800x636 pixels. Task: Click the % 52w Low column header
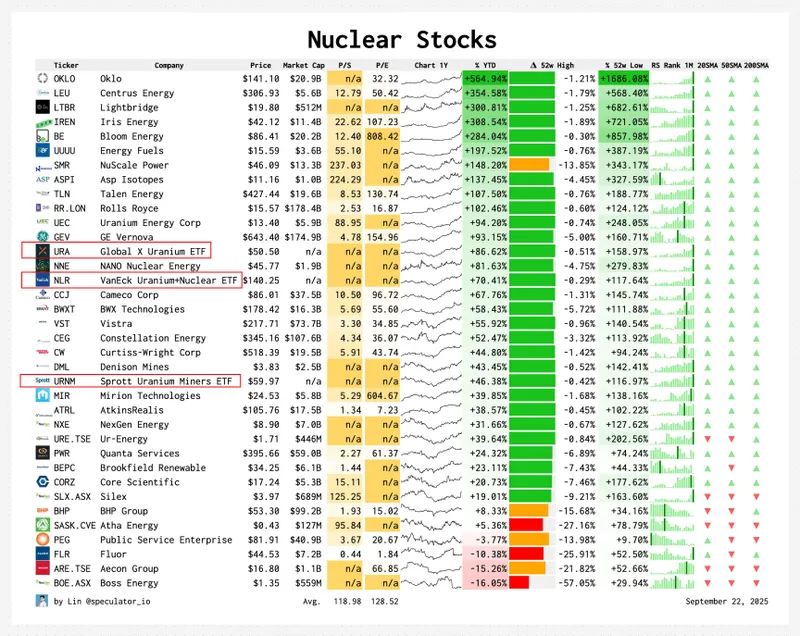(x=624, y=65)
